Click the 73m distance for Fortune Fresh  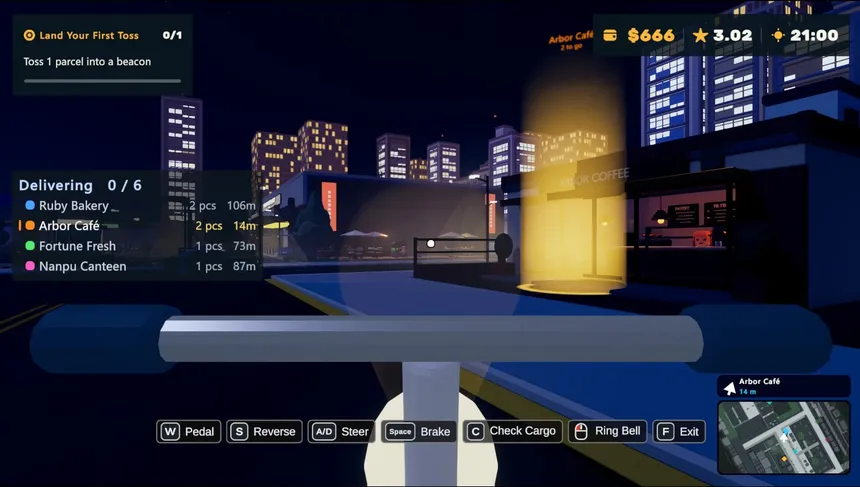245,246
